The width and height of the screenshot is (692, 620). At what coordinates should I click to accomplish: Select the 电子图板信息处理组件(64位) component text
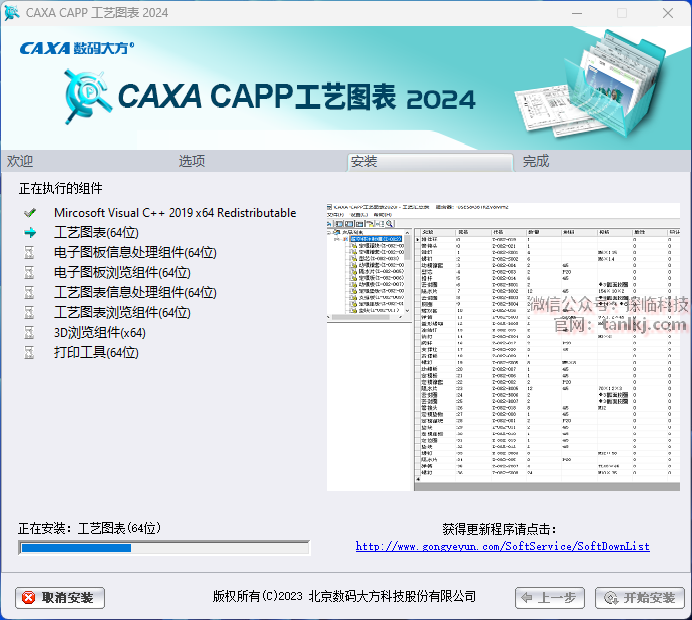pos(135,252)
